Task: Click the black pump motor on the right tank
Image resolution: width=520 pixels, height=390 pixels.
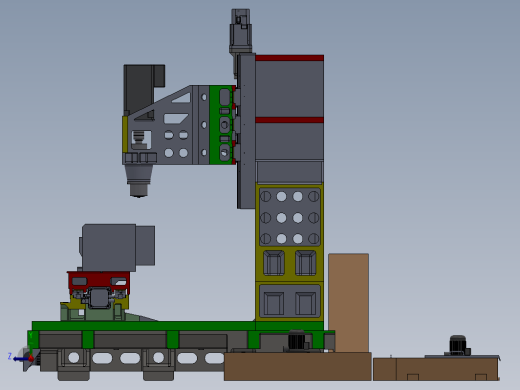Action: [458, 345]
